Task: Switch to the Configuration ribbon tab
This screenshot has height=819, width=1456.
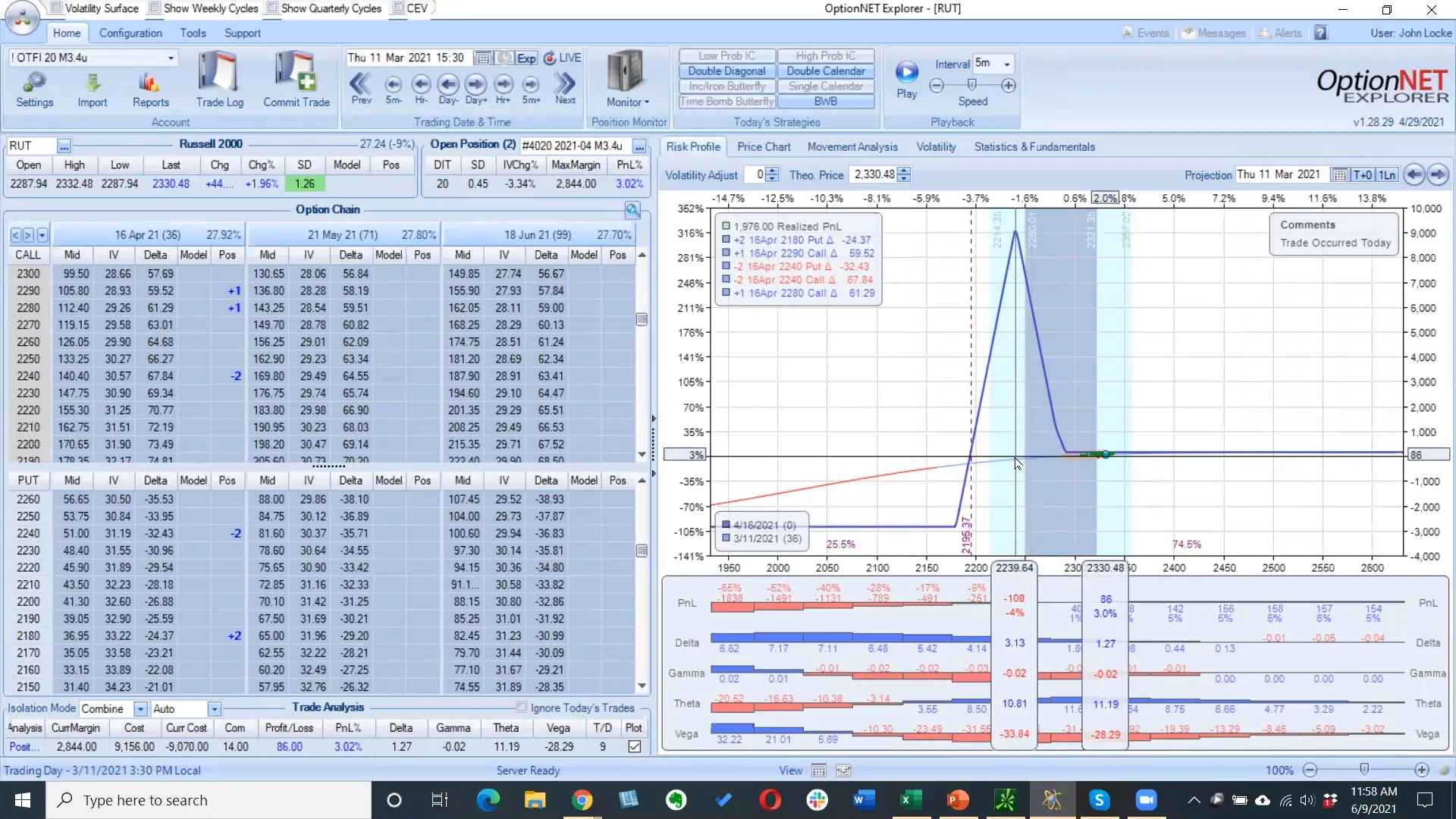Action: (x=130, y=33)
